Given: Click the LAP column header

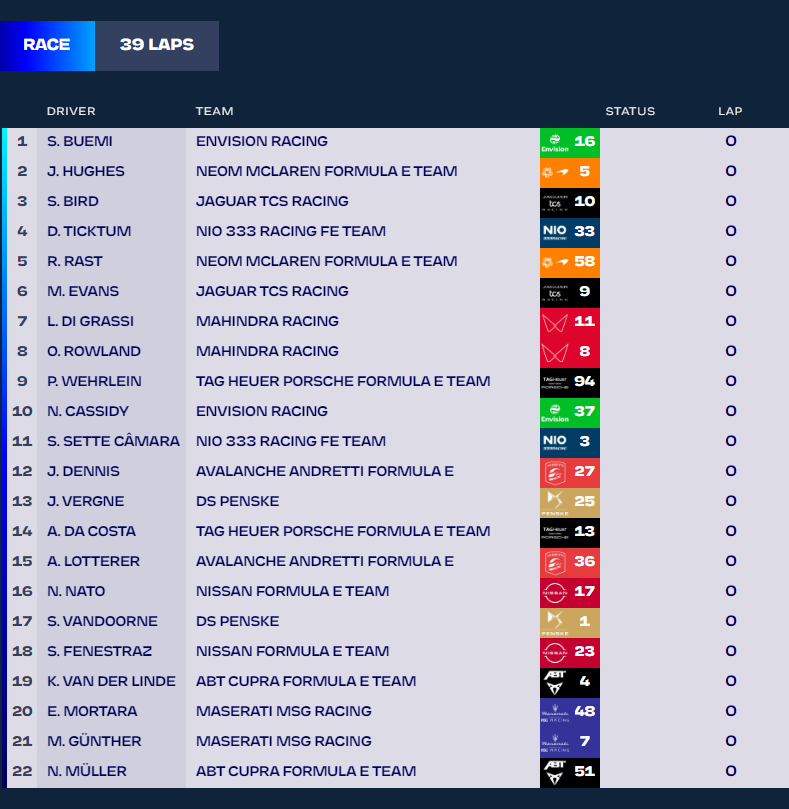Looking at the screenshot, I should (730, 111).
